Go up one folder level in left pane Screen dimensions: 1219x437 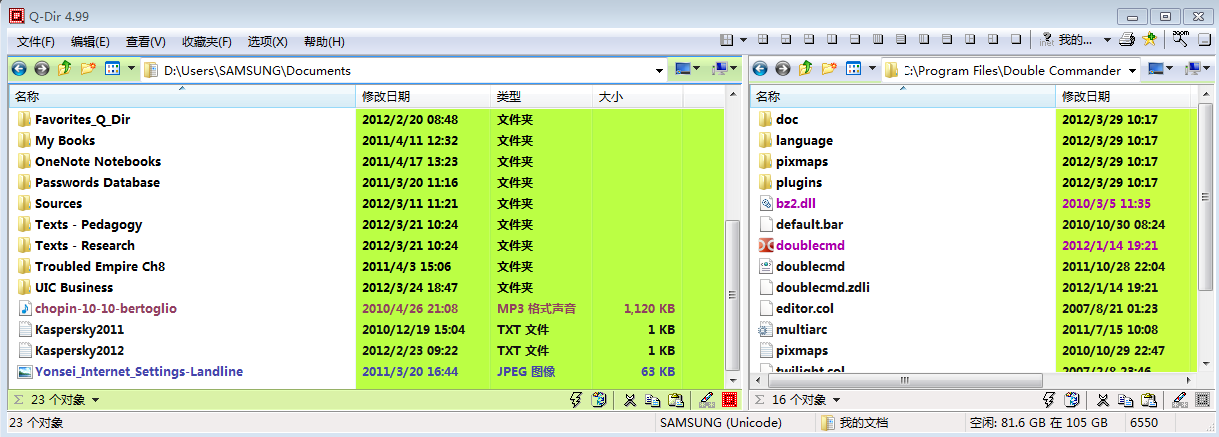pos(65,70)
